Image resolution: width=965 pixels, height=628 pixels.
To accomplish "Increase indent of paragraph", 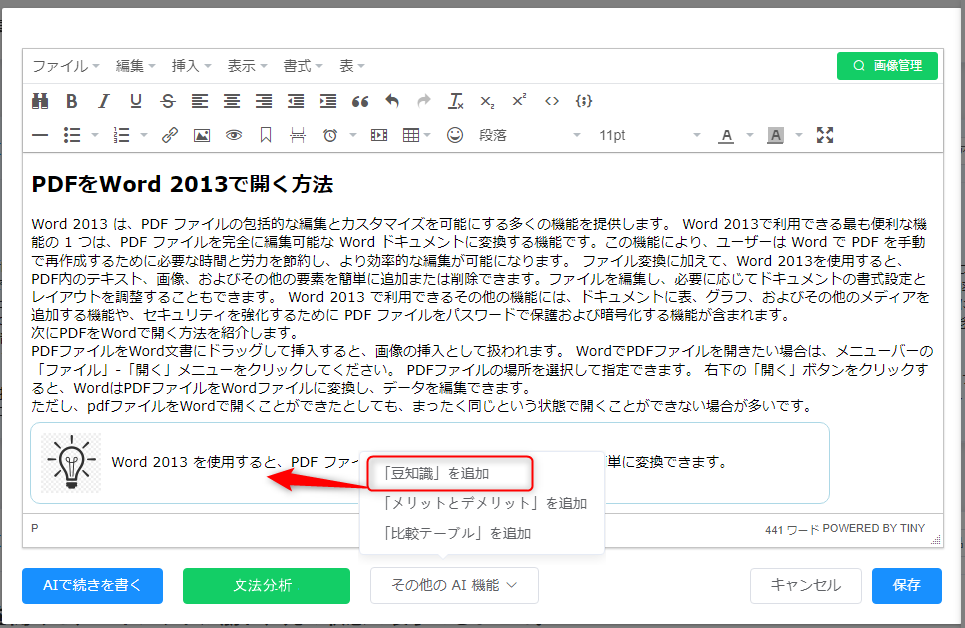I will coord(328,101).
